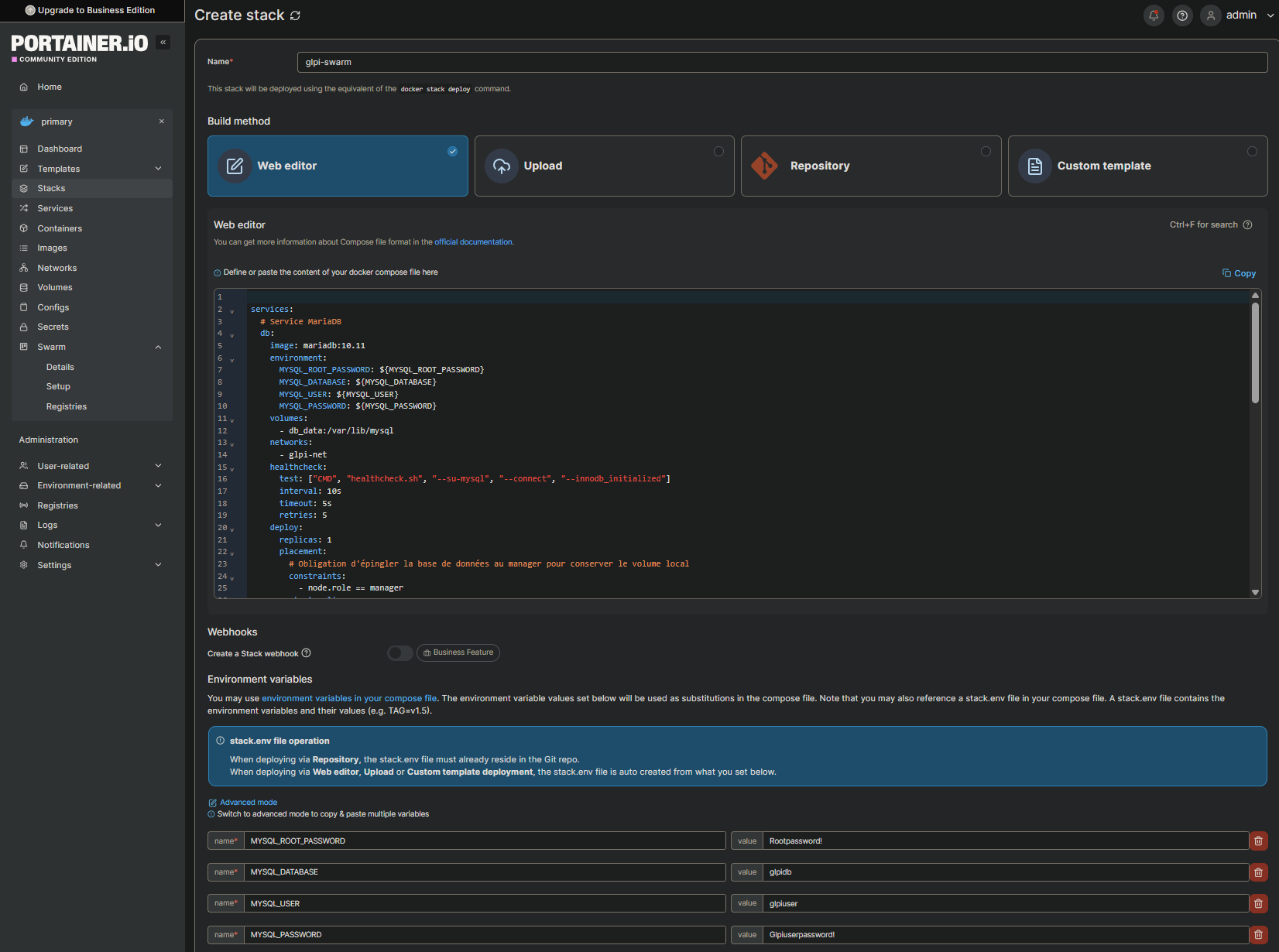Delete the MYSQL_ROOT_PASSWORD variable with trash icon
The image size is (1279, 952).
pyautogui.click(x=1258, y=841)
